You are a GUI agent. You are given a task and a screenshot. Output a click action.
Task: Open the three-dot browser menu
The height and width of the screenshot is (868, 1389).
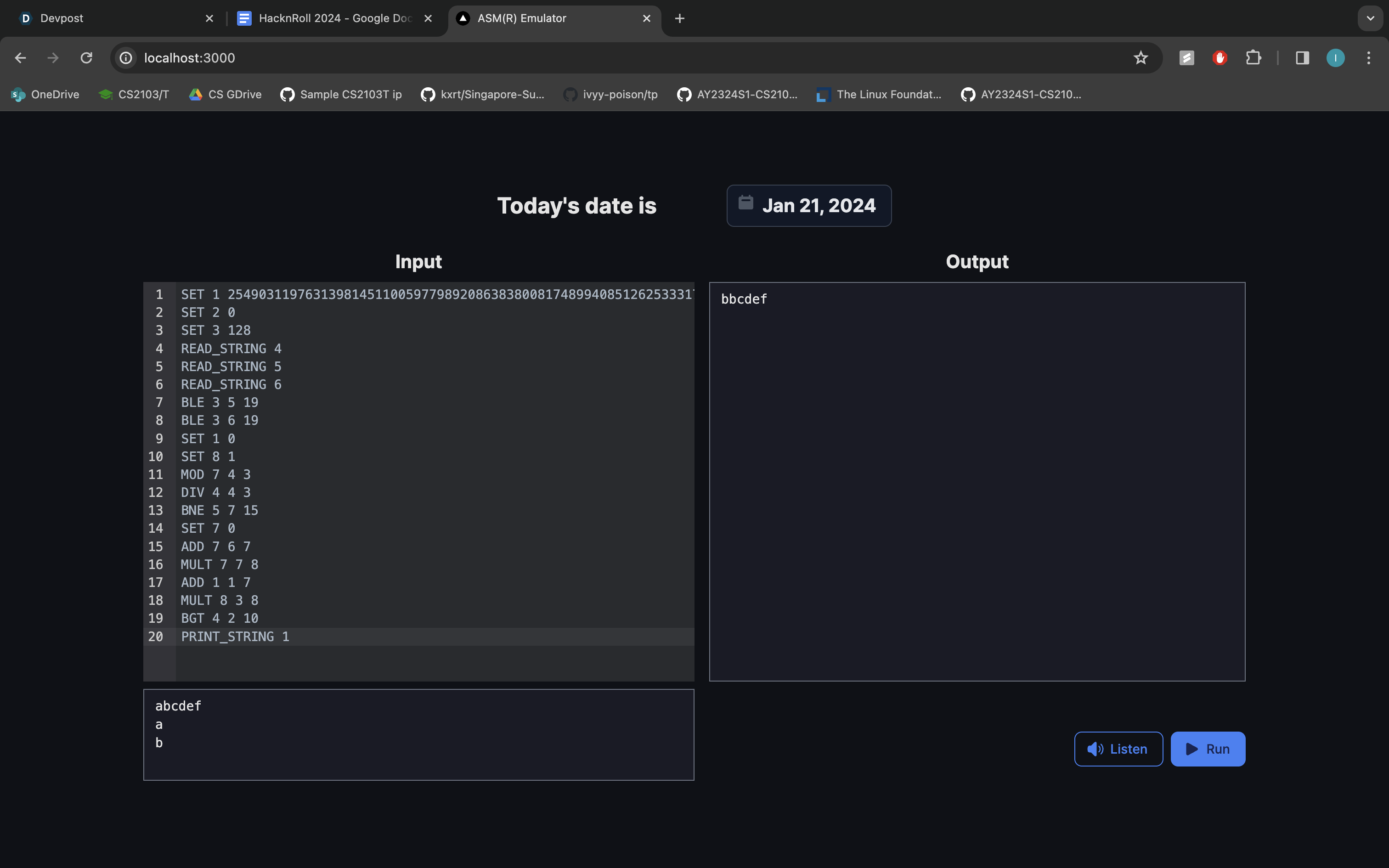pos(1369,57)
